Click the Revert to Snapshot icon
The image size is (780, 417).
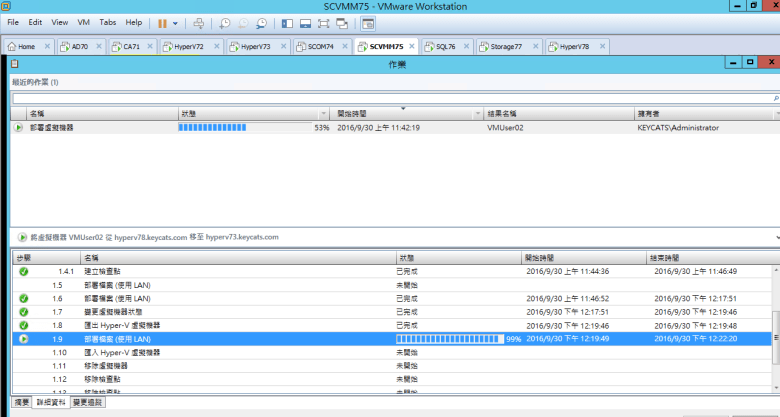(x=243, y=22)
